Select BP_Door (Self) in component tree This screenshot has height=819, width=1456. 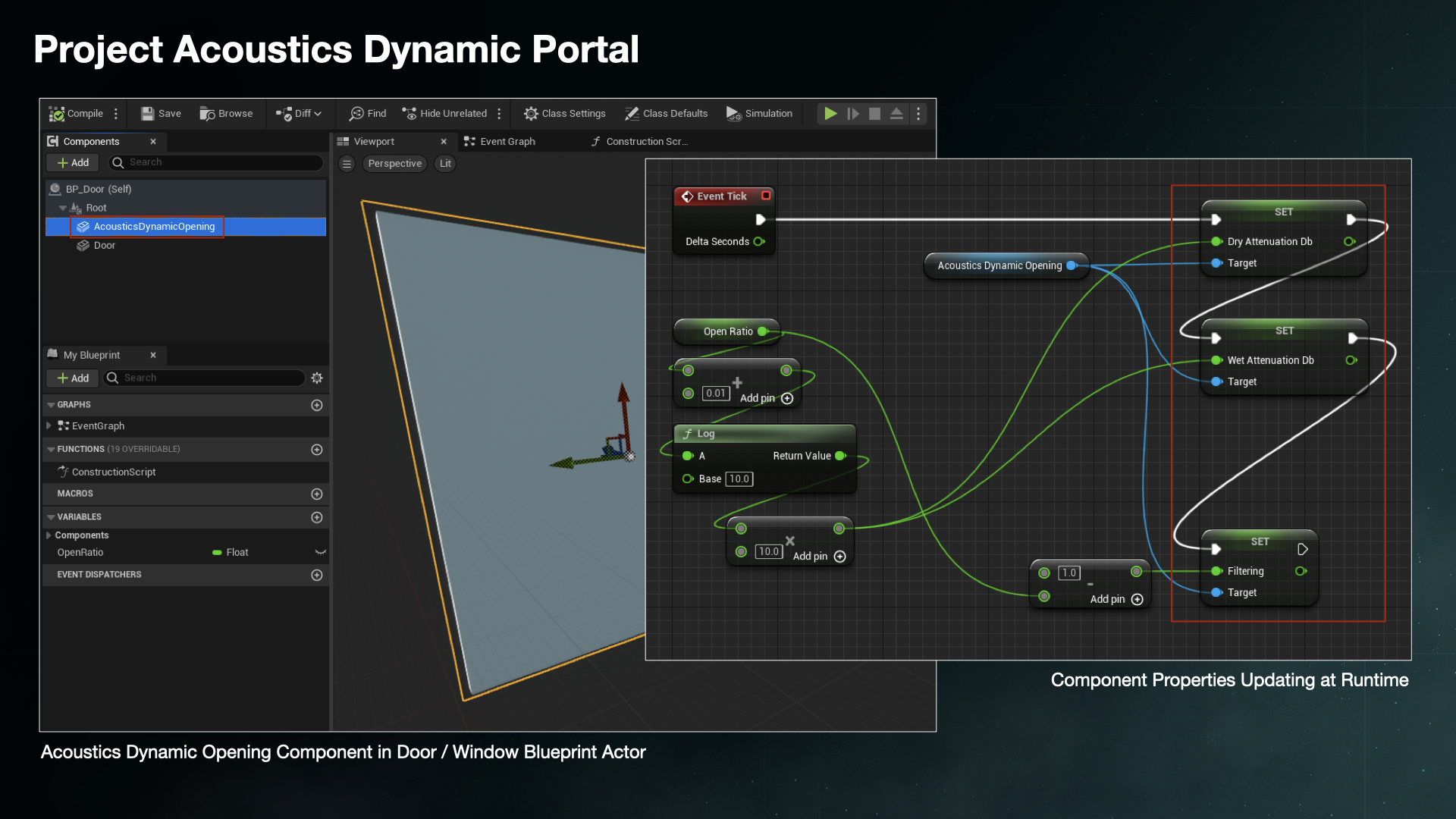tap(186, 189)
